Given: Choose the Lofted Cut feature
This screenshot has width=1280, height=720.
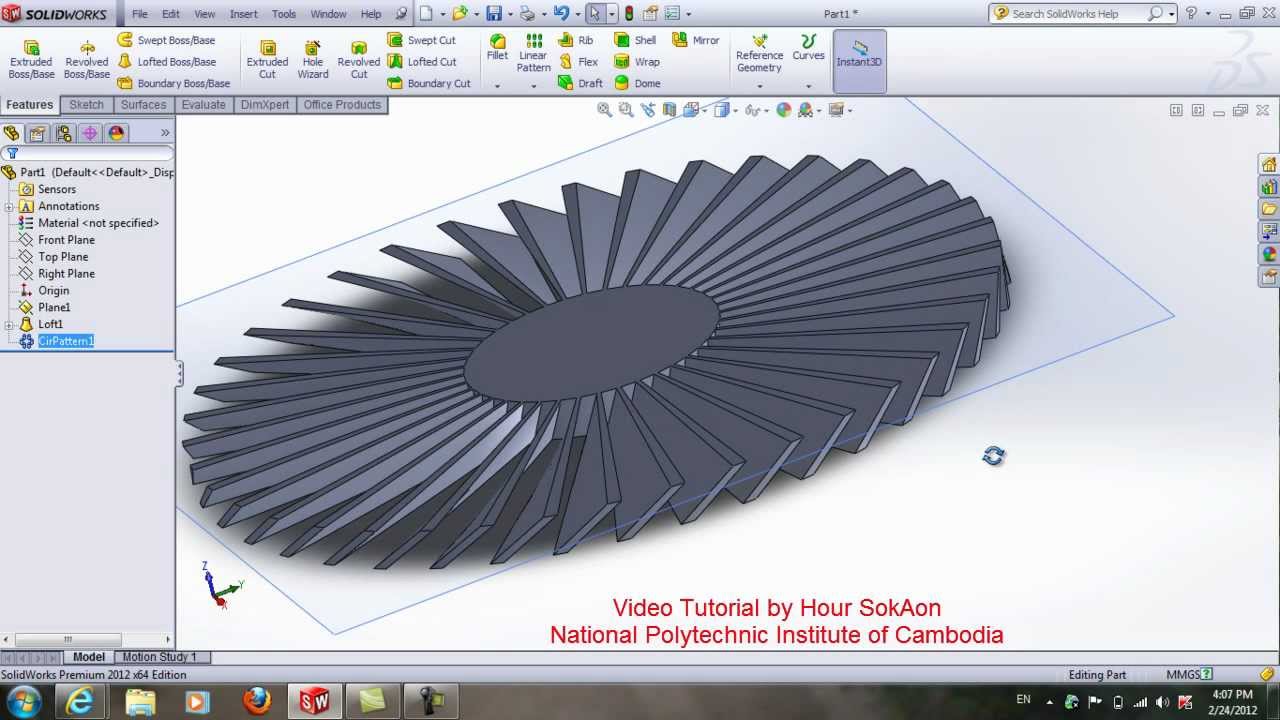Looking at the screenshot, I should pos(422,62).
